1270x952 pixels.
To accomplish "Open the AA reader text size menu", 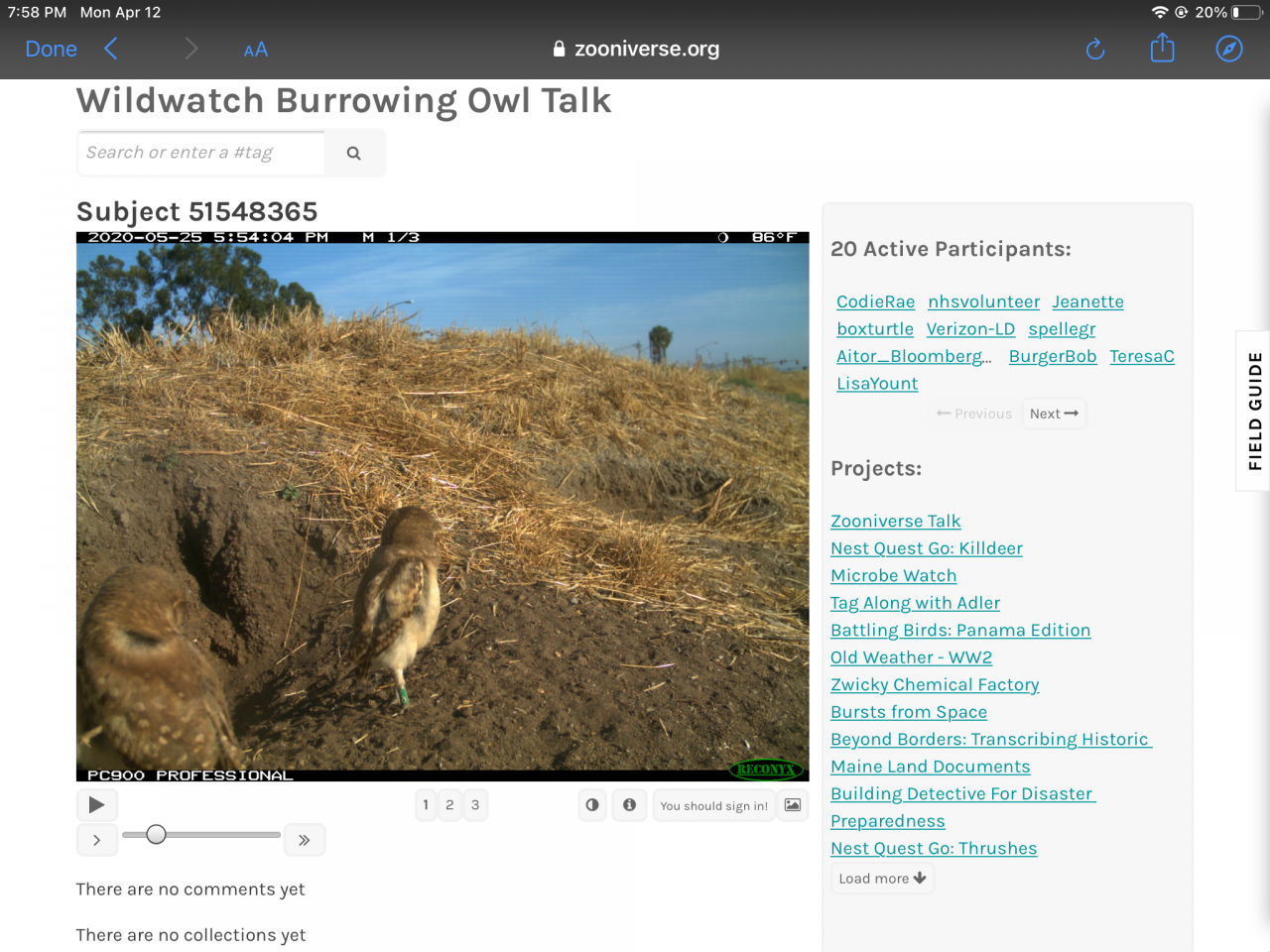I will coord(256,50).
